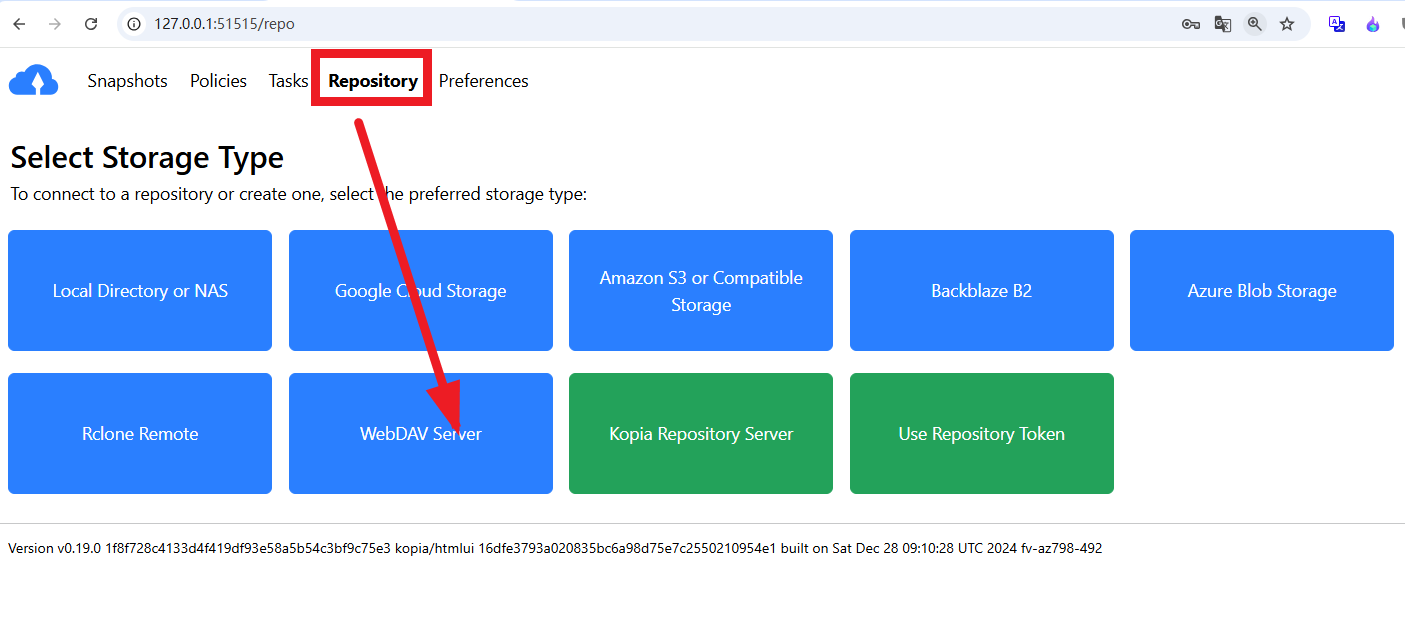The width and height of the screenshot is (1405, 627).
Task: Pick Amazon S3 or Compatible Storage
Action: coord(701,291)
